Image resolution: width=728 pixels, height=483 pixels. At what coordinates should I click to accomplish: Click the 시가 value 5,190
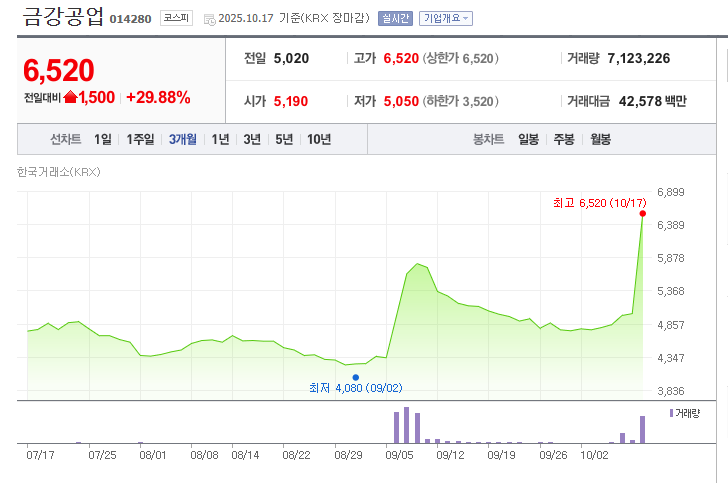pyautogui.click(x=291, y=101)
